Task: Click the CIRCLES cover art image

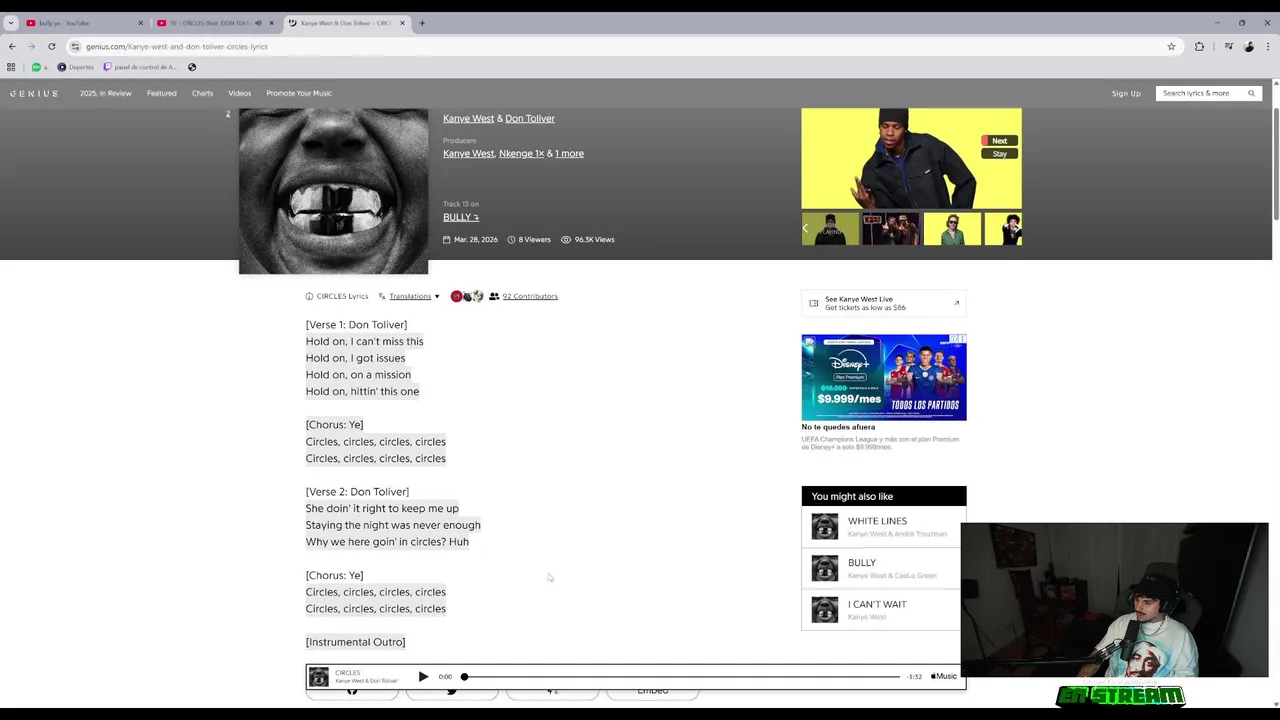Action: click(x=333, y=191)
